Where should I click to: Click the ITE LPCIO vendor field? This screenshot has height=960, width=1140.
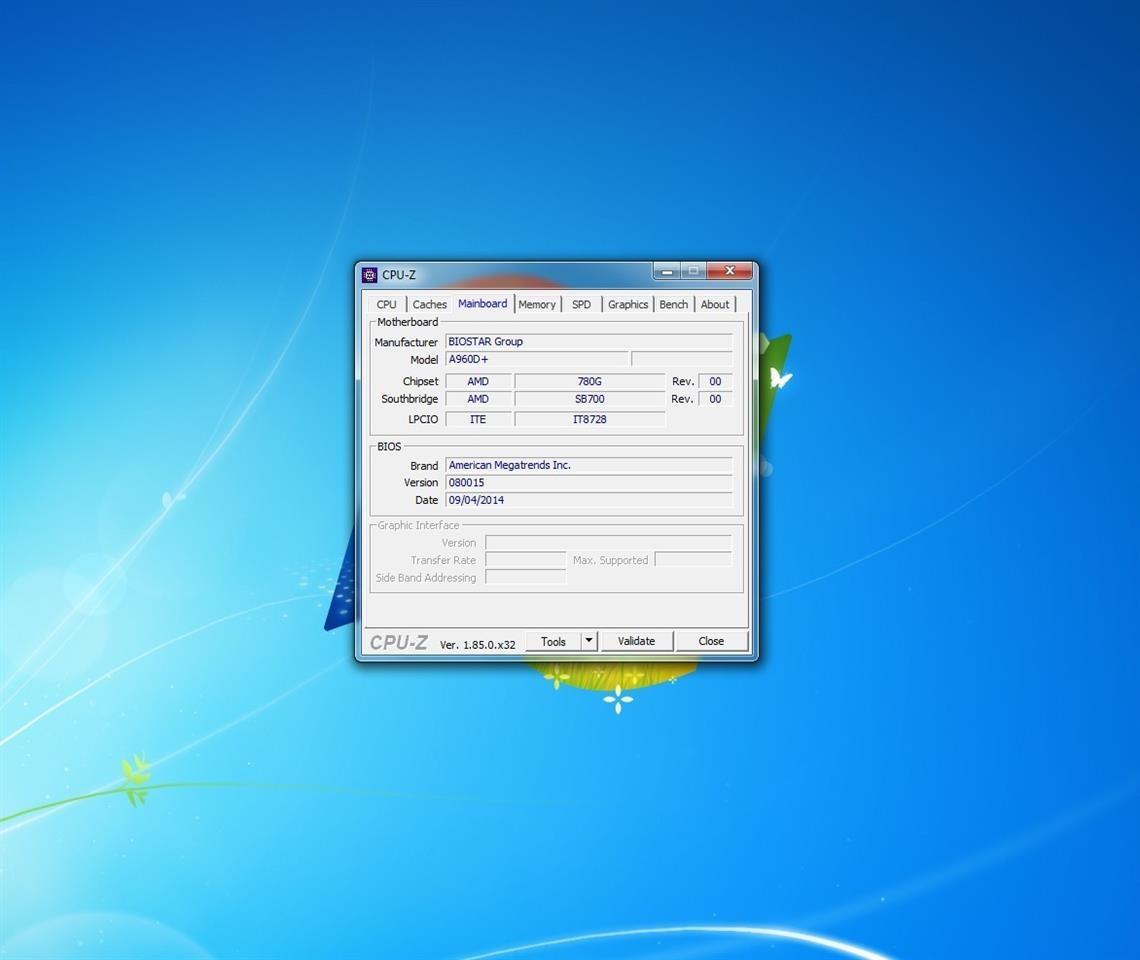[x=478, y=419]
